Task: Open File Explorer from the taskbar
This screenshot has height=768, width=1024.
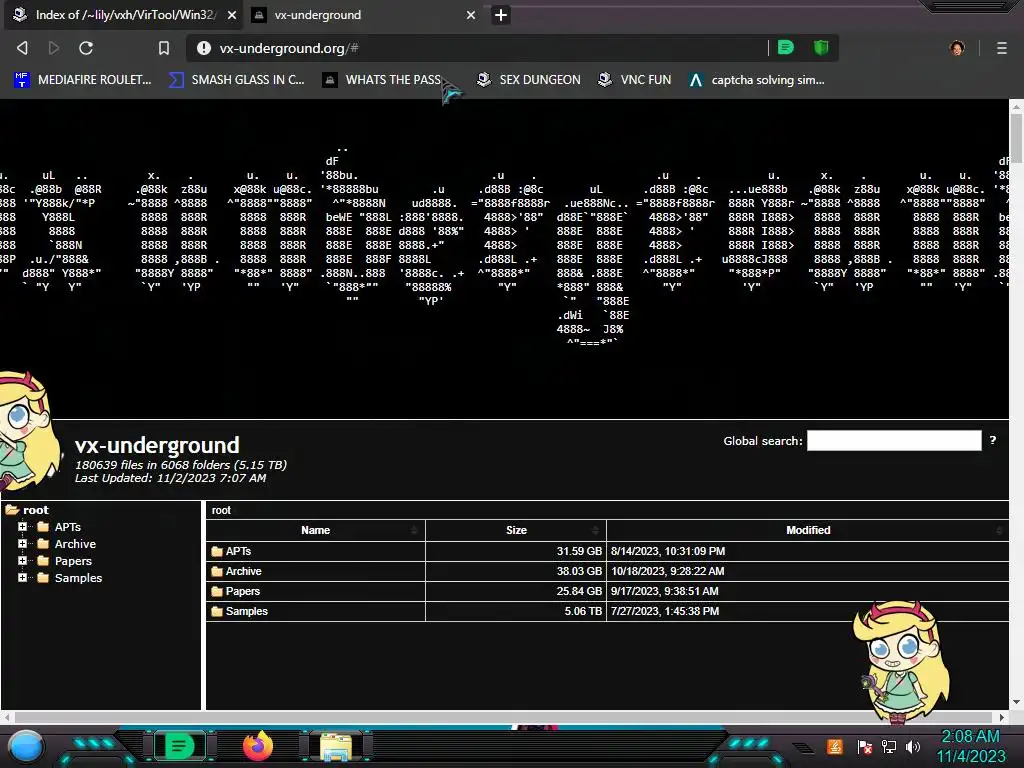Action: (336, 746)
